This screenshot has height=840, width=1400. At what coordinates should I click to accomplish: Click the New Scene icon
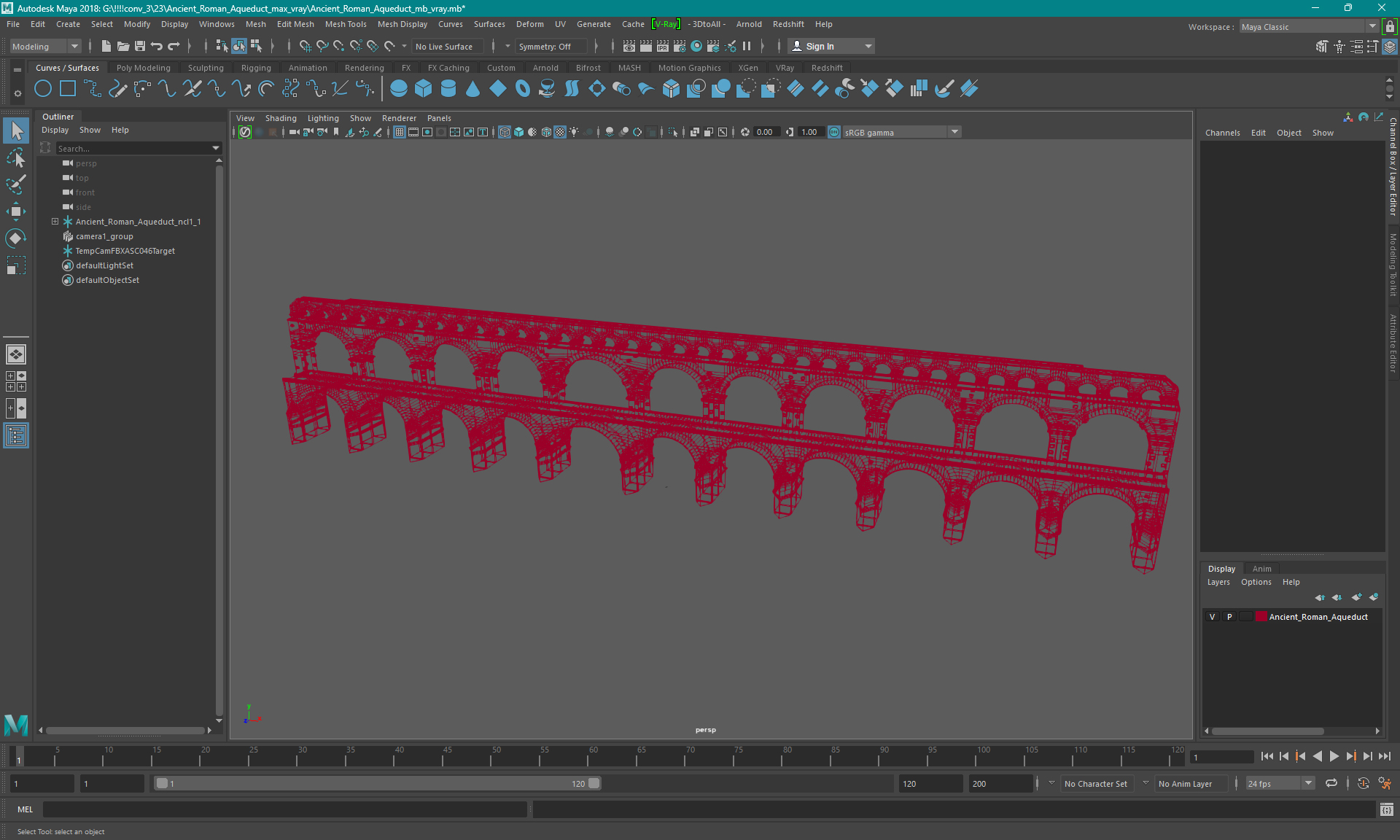pyautogui.click(x=106, y=47)
